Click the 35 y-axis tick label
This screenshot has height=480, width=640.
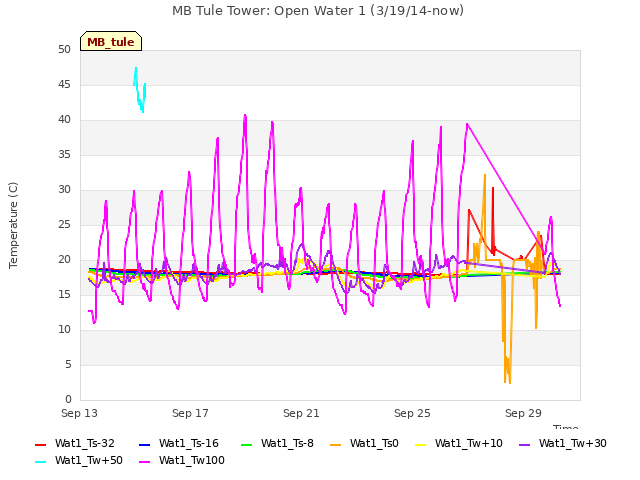64,155
